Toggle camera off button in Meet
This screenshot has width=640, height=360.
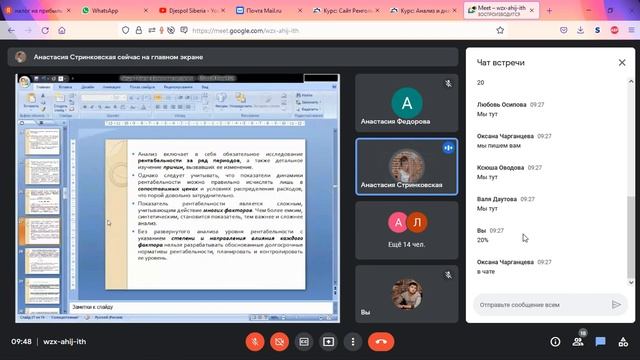pos(280,342)
